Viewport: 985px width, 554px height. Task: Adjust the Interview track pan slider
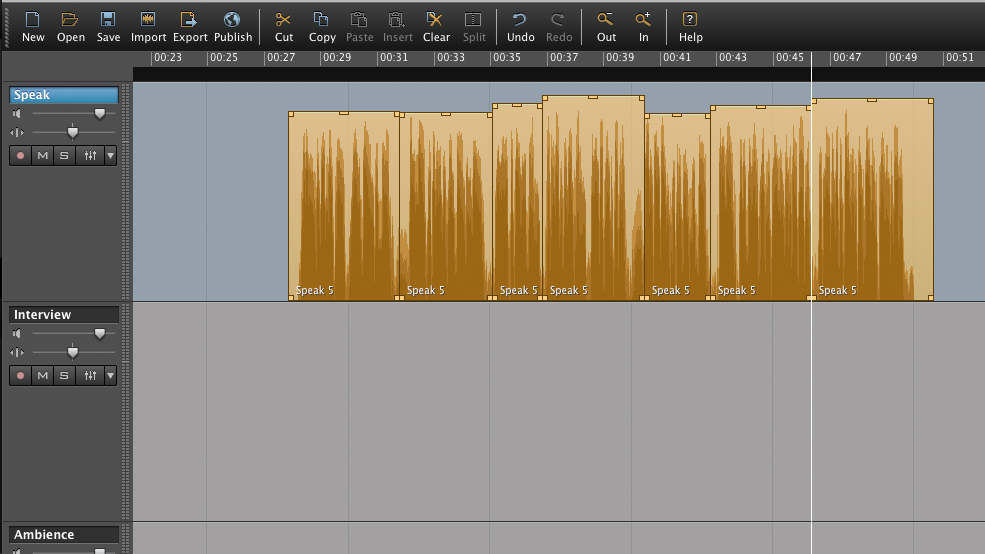pos(73,352)
